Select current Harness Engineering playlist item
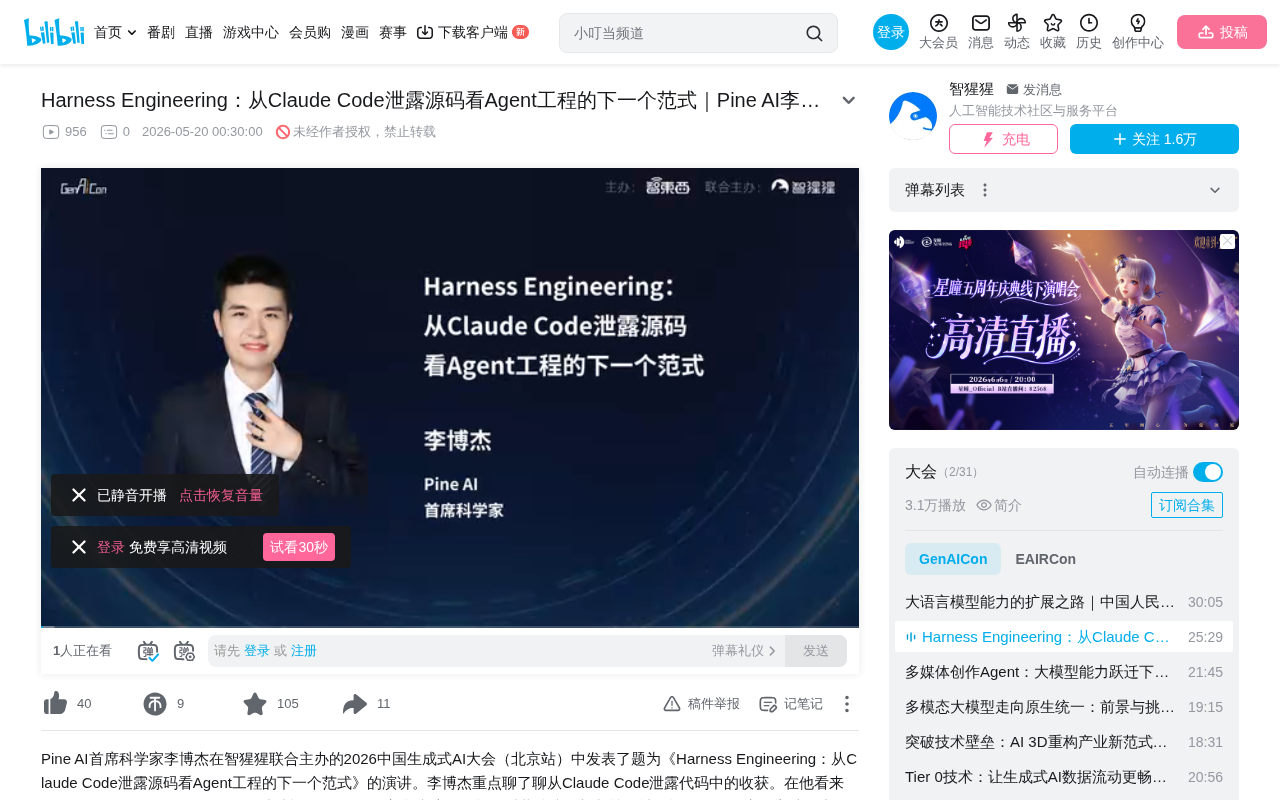1280x800 pixels. tap(1064, 637)
